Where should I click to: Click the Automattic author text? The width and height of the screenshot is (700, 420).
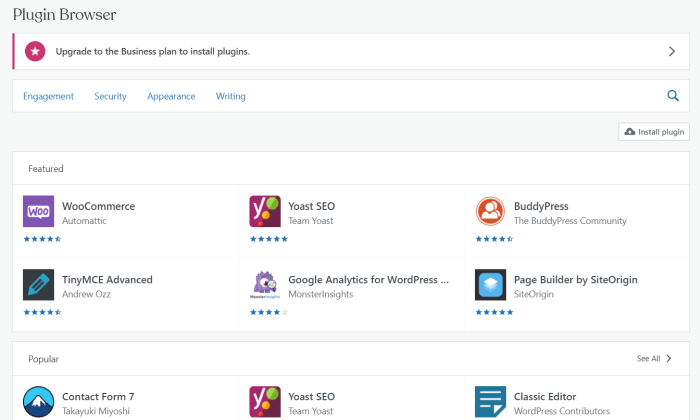coord(84,221)
